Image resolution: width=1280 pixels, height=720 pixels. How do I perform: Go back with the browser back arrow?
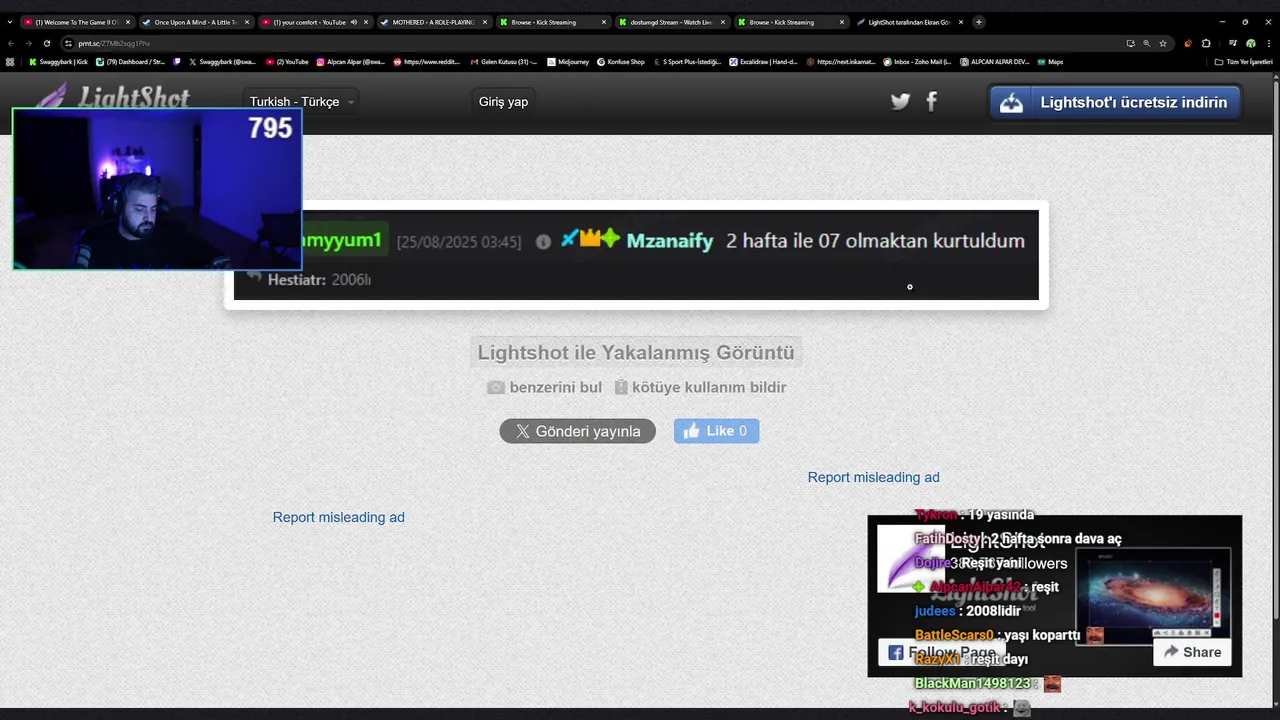click(11, 43)
